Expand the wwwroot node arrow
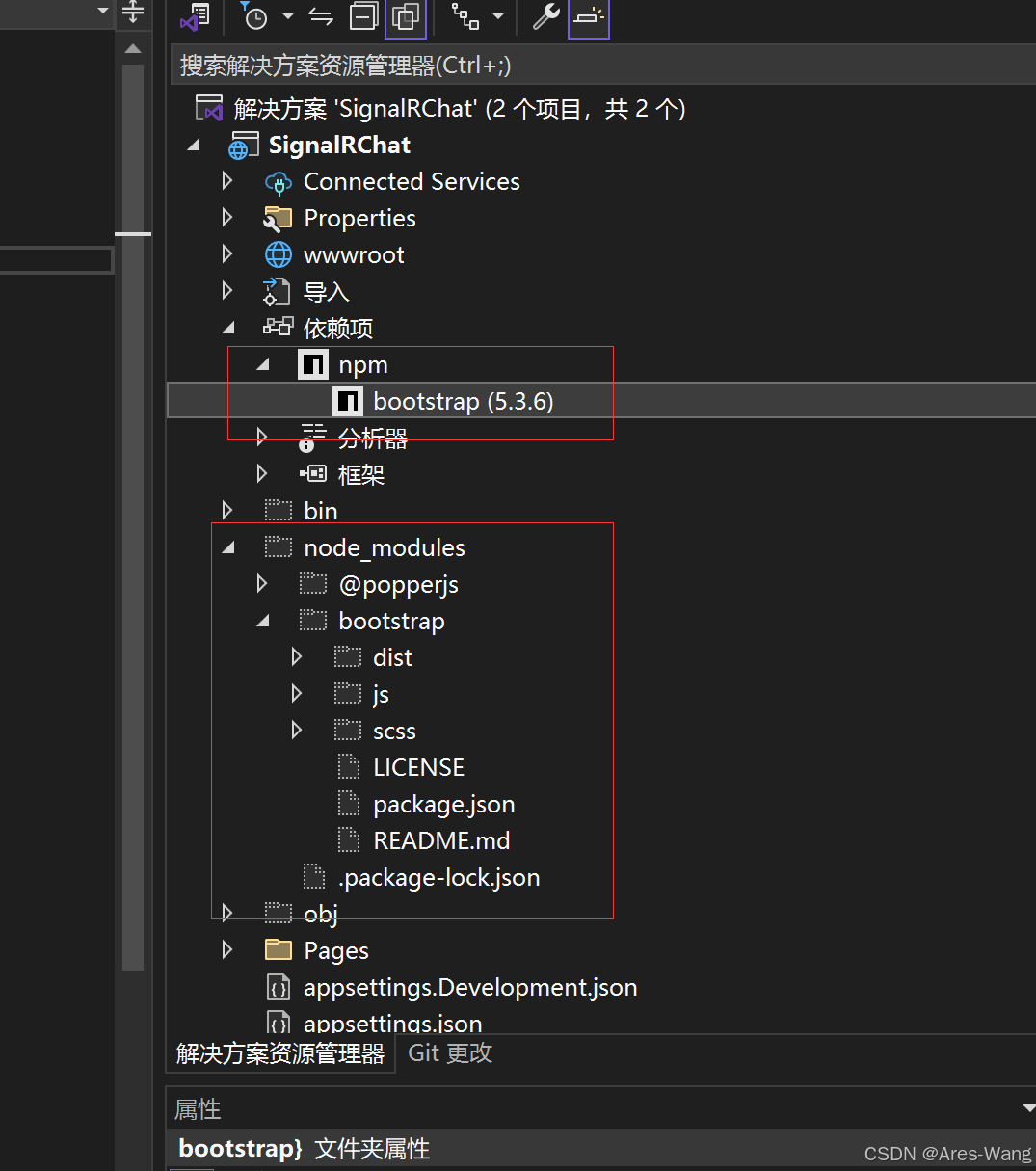The image size is (1036, 1171). coord(227,254)
